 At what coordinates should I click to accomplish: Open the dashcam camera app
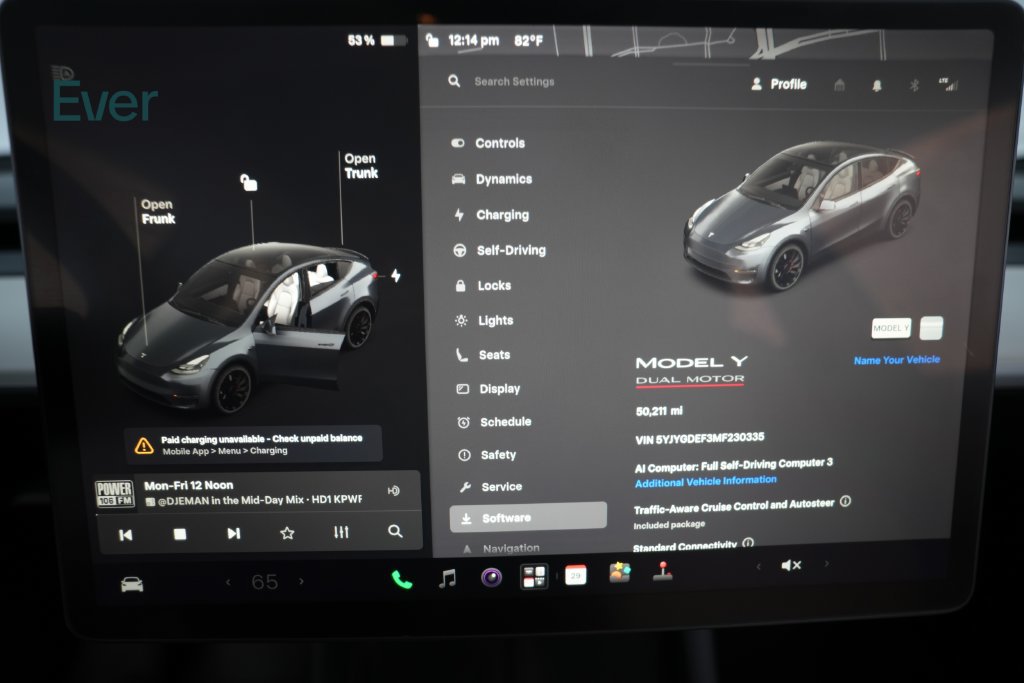491,577
